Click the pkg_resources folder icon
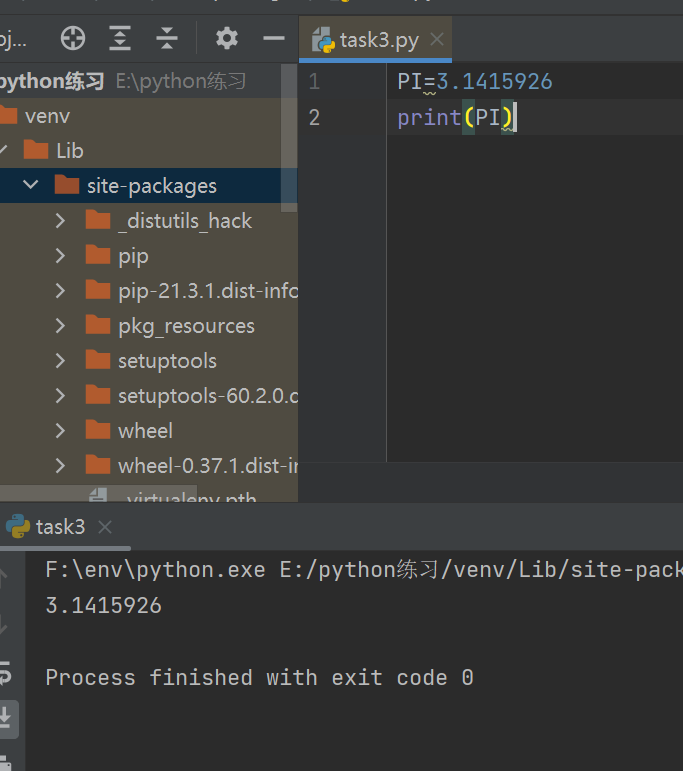This screenshot has height=771, width=683. point(98,325)
